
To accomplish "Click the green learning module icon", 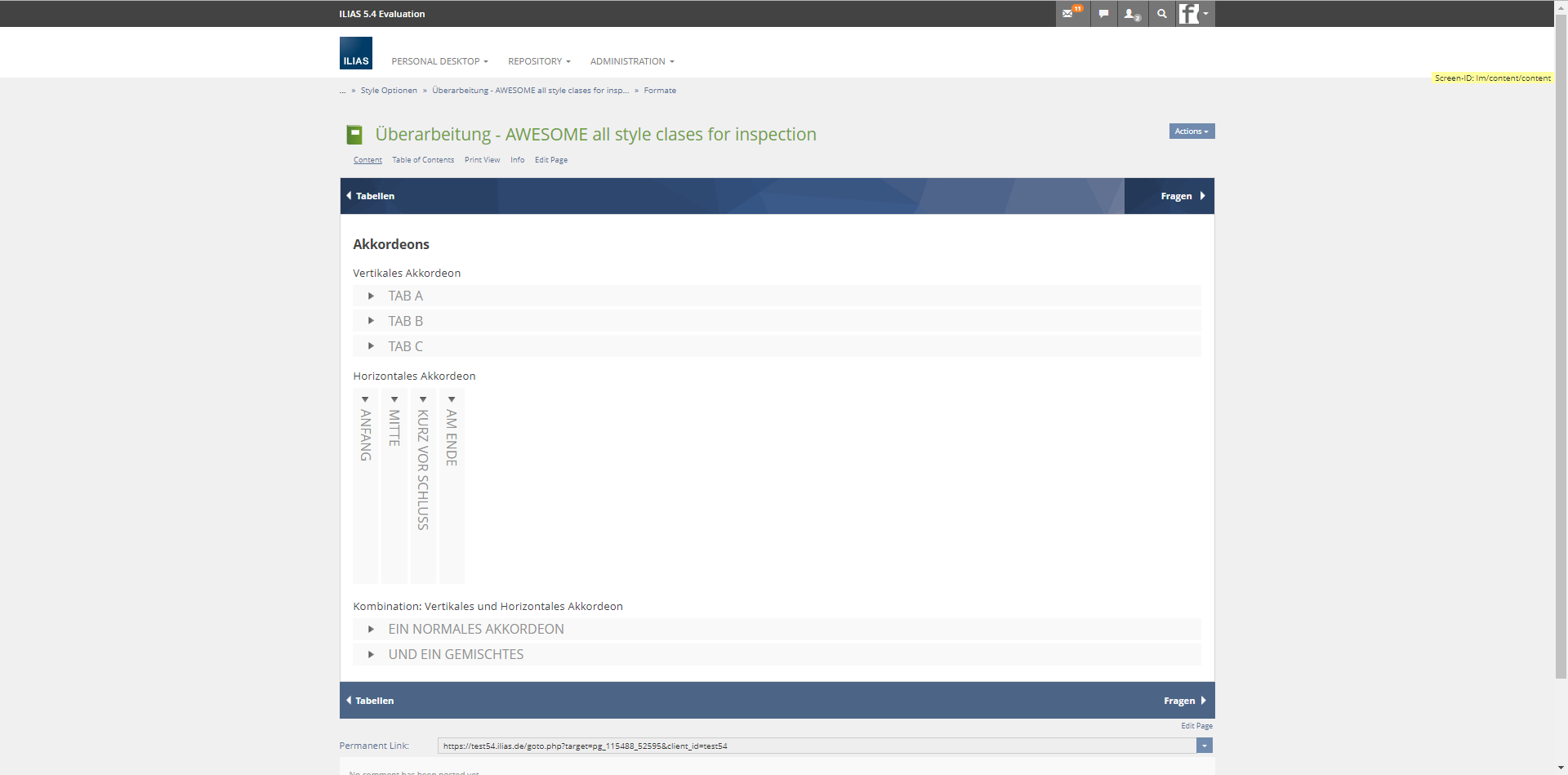I will coord(354,135).
